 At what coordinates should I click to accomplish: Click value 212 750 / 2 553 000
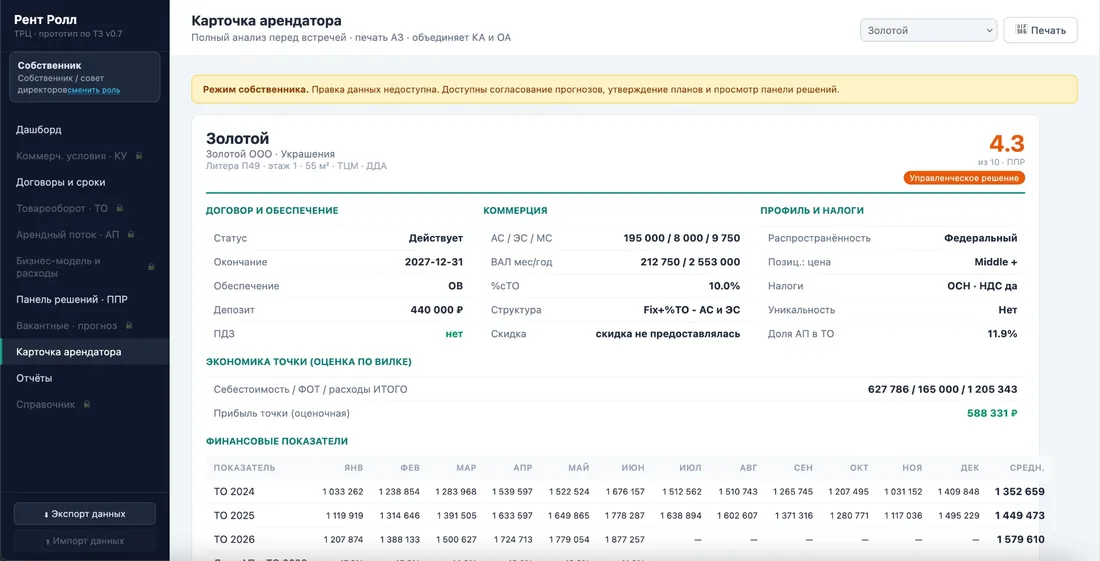coord(688,262)
